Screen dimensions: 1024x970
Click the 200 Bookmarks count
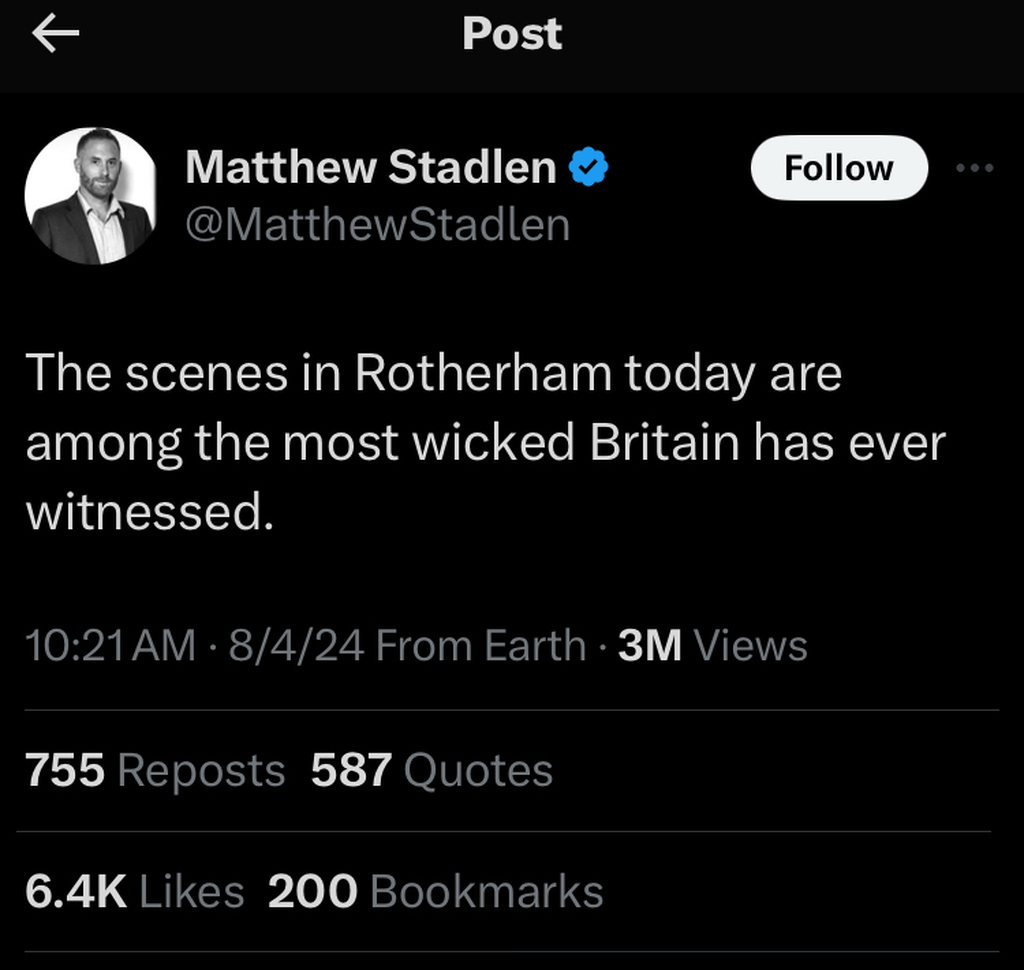pyautogui.click(x=435, y=891)
